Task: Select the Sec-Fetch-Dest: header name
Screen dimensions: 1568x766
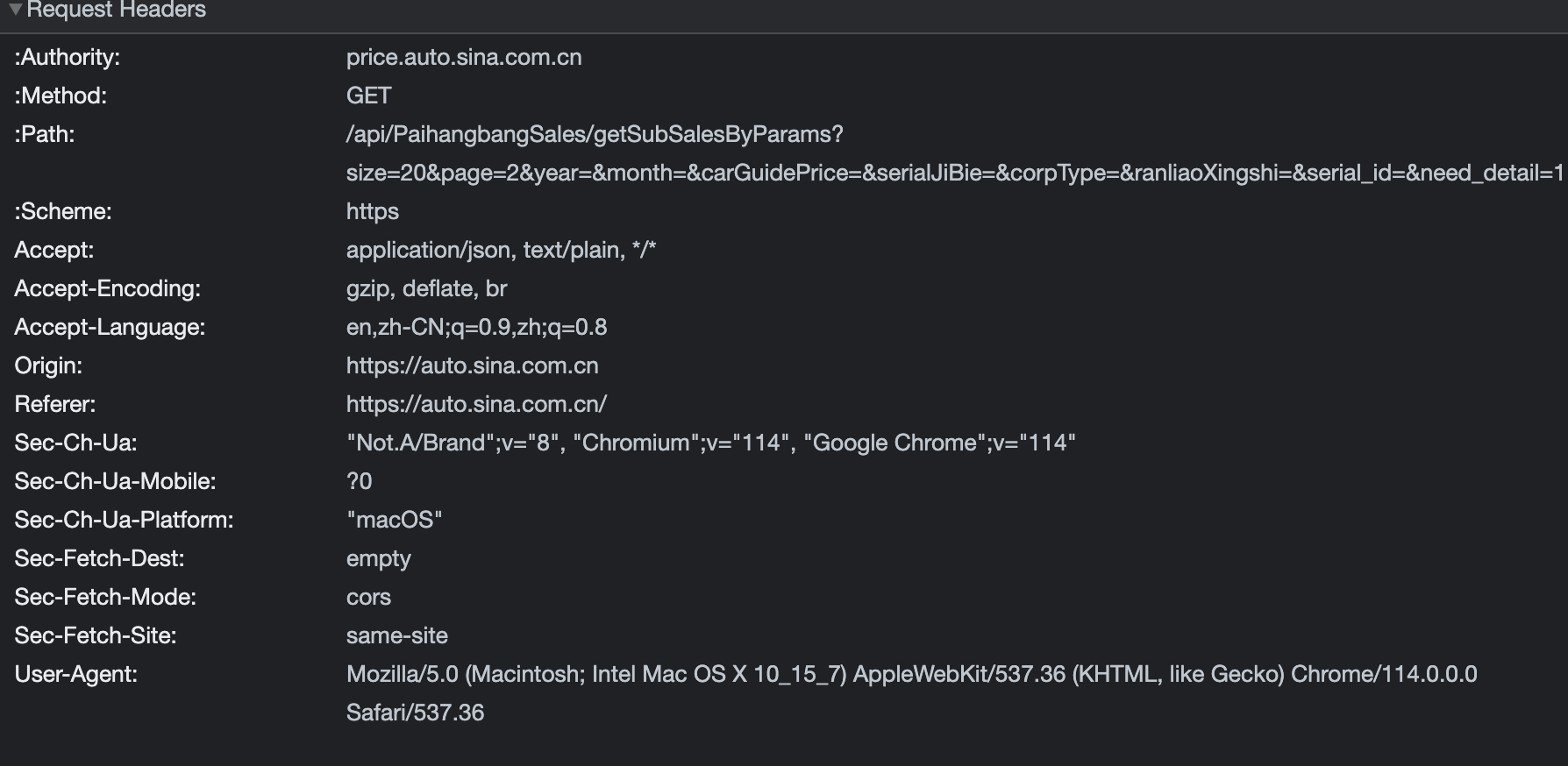Action: 99,558
